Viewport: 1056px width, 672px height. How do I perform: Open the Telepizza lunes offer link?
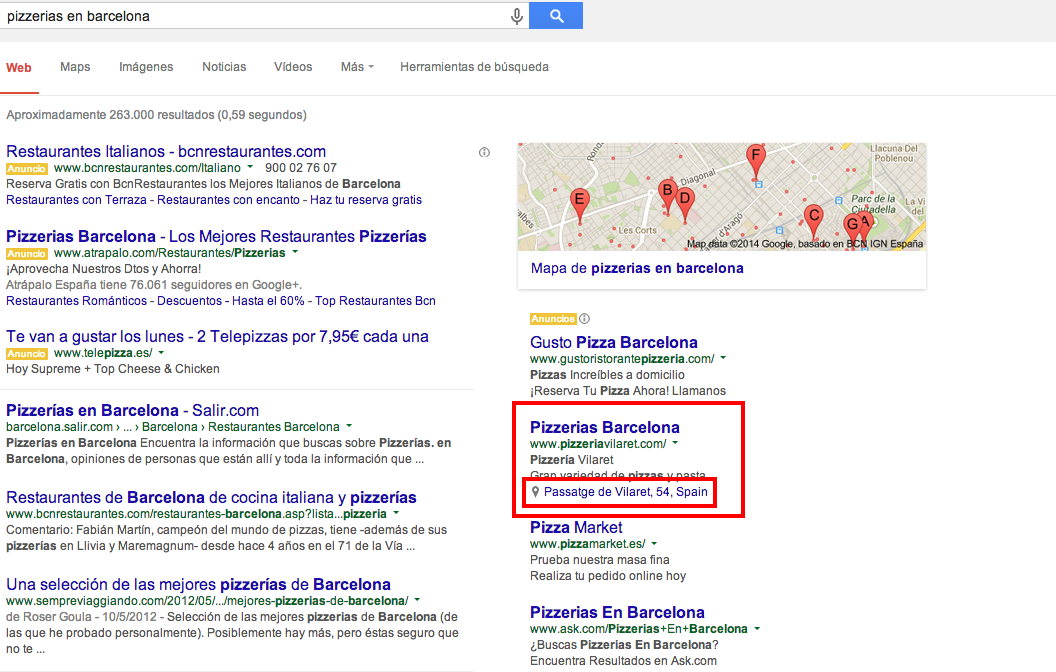tap(217, 336)
